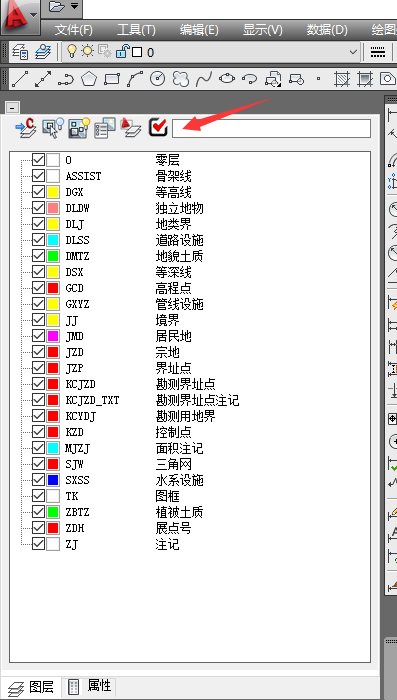
Task: Toggle the JMD layer checkbox
Action: 38,336
